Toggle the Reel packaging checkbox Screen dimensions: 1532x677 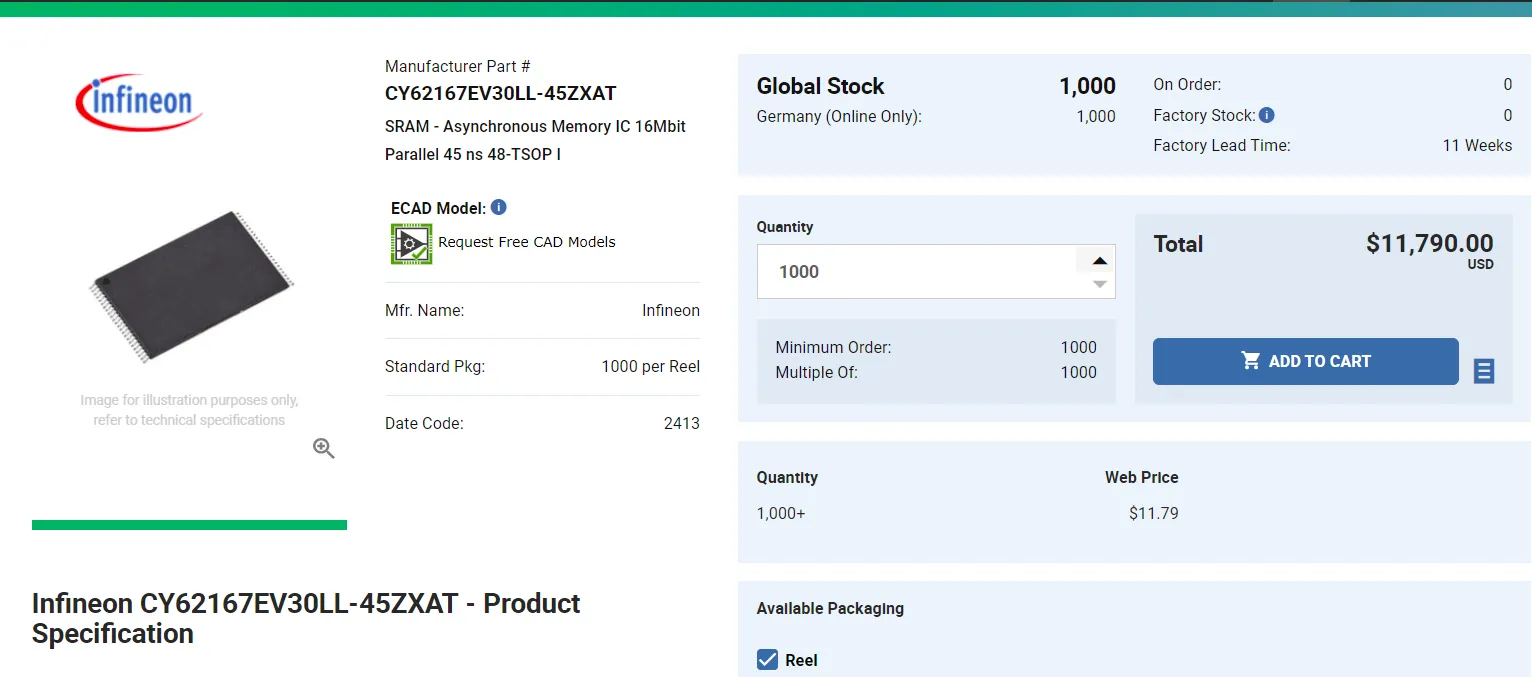click(x=767, y=660)
